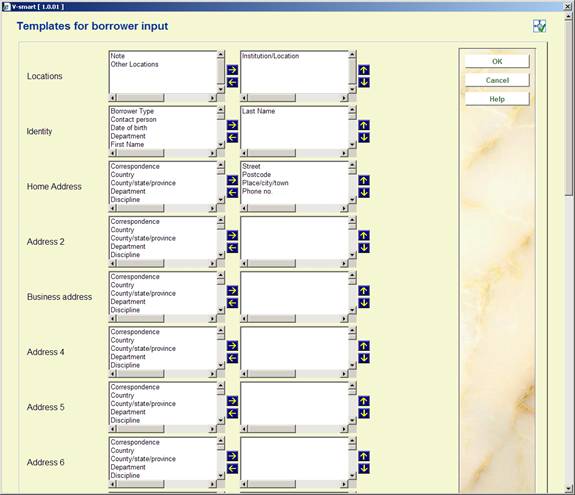The height and width of the screenshot is (495, 575).
Task: Click the down-arrow button for Home Address row
Action: pos(364,192)
